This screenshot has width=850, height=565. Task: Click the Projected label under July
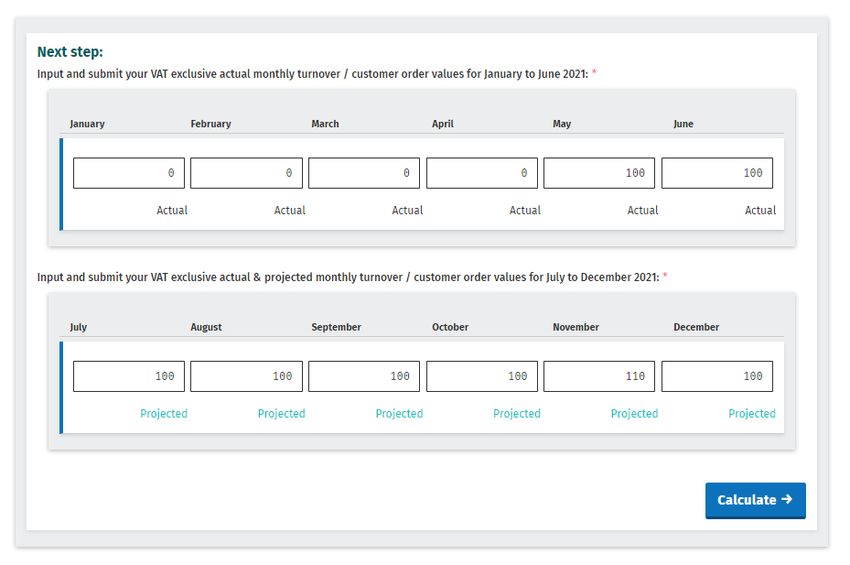[x=164, y=414]
